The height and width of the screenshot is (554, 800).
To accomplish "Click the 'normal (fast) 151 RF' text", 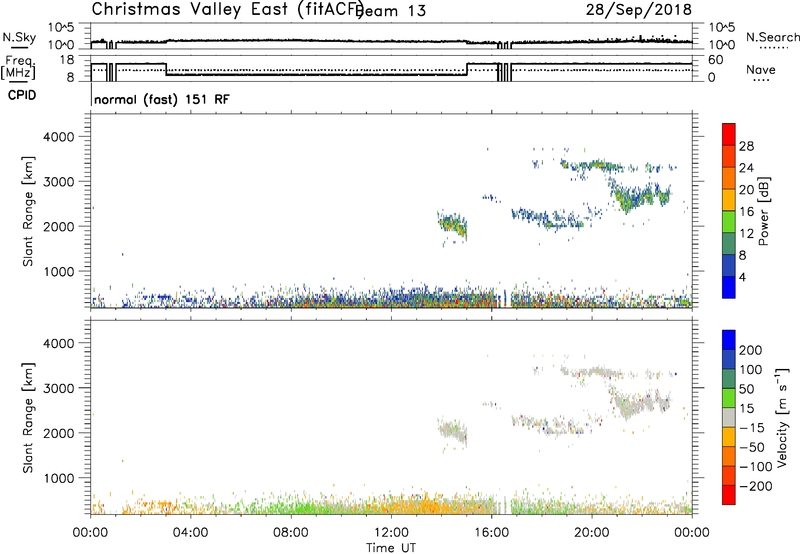I will (x=162, y=99).
